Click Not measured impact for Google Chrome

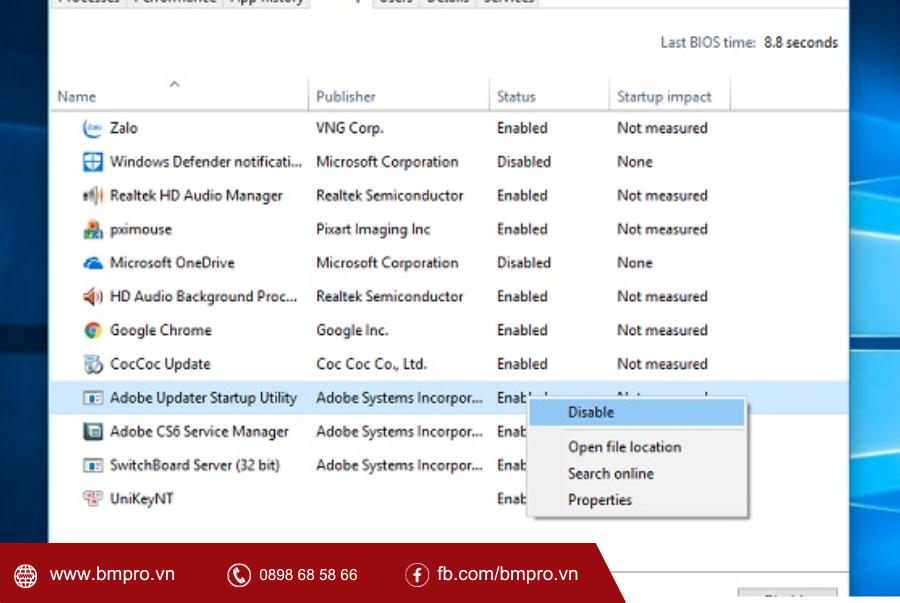click(x=662, y=330)
